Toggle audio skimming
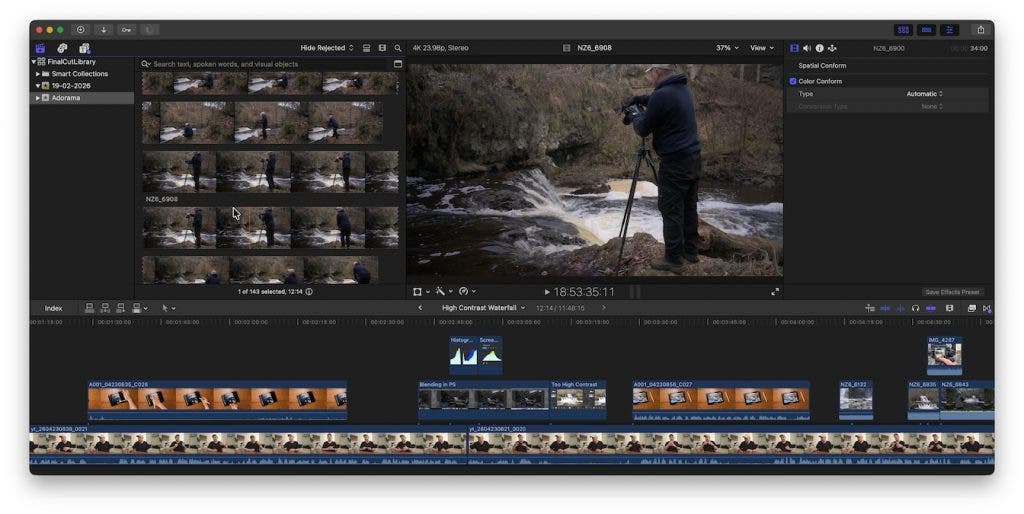Image resolution: width=1024 pixels, height=514 pixels. point(900,308)
